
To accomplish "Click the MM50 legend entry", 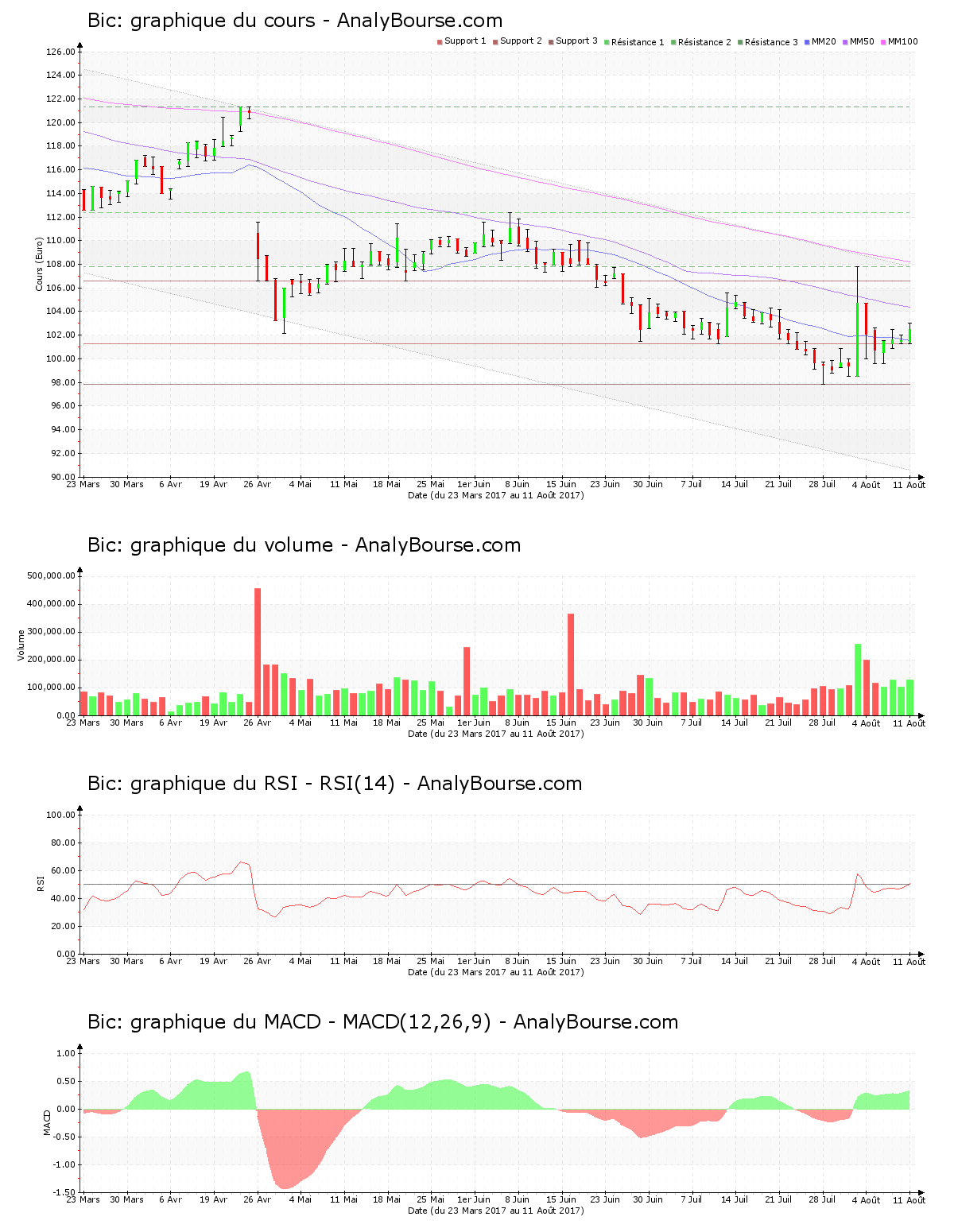I will click(859, 41).
